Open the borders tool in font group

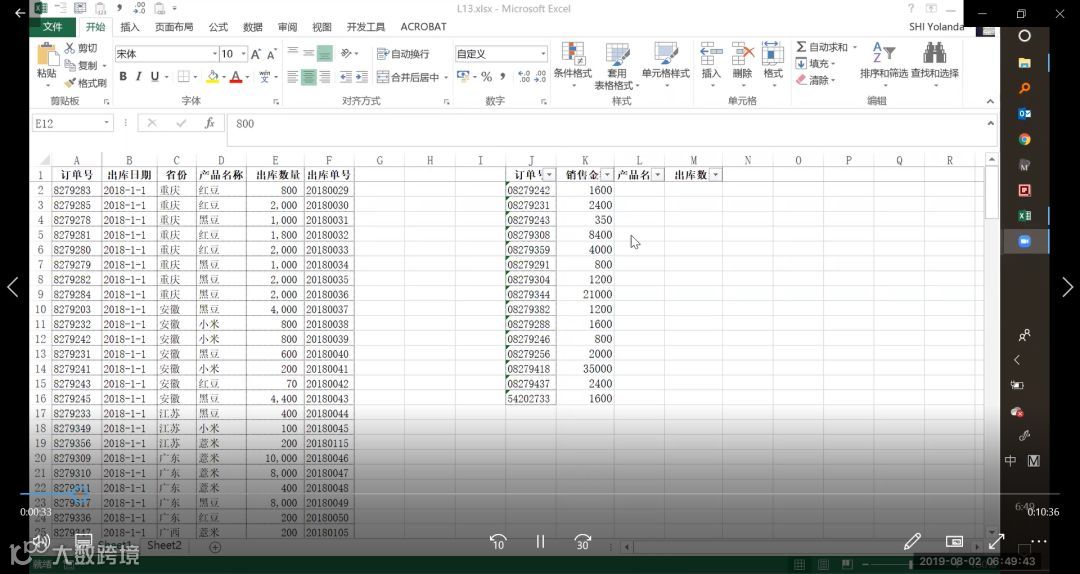183,76
